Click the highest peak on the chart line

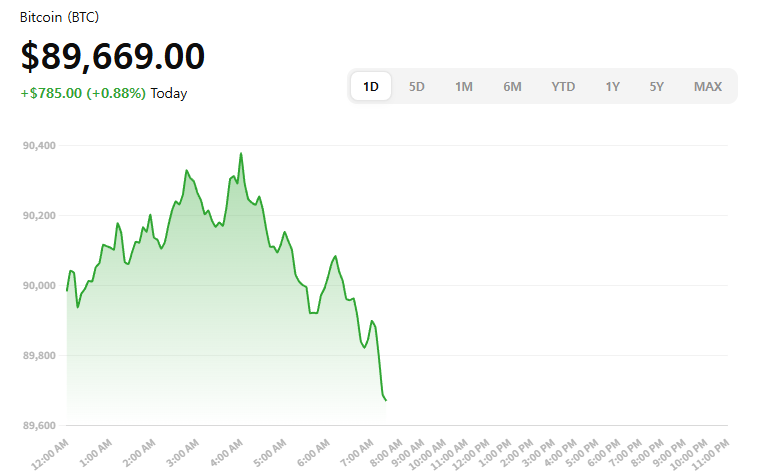click(x=241, y=154)
